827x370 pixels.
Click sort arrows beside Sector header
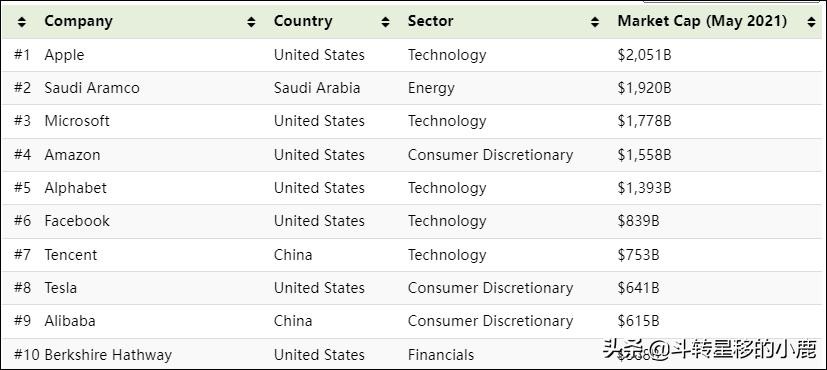pyautogui.click(x=595, y=22)
